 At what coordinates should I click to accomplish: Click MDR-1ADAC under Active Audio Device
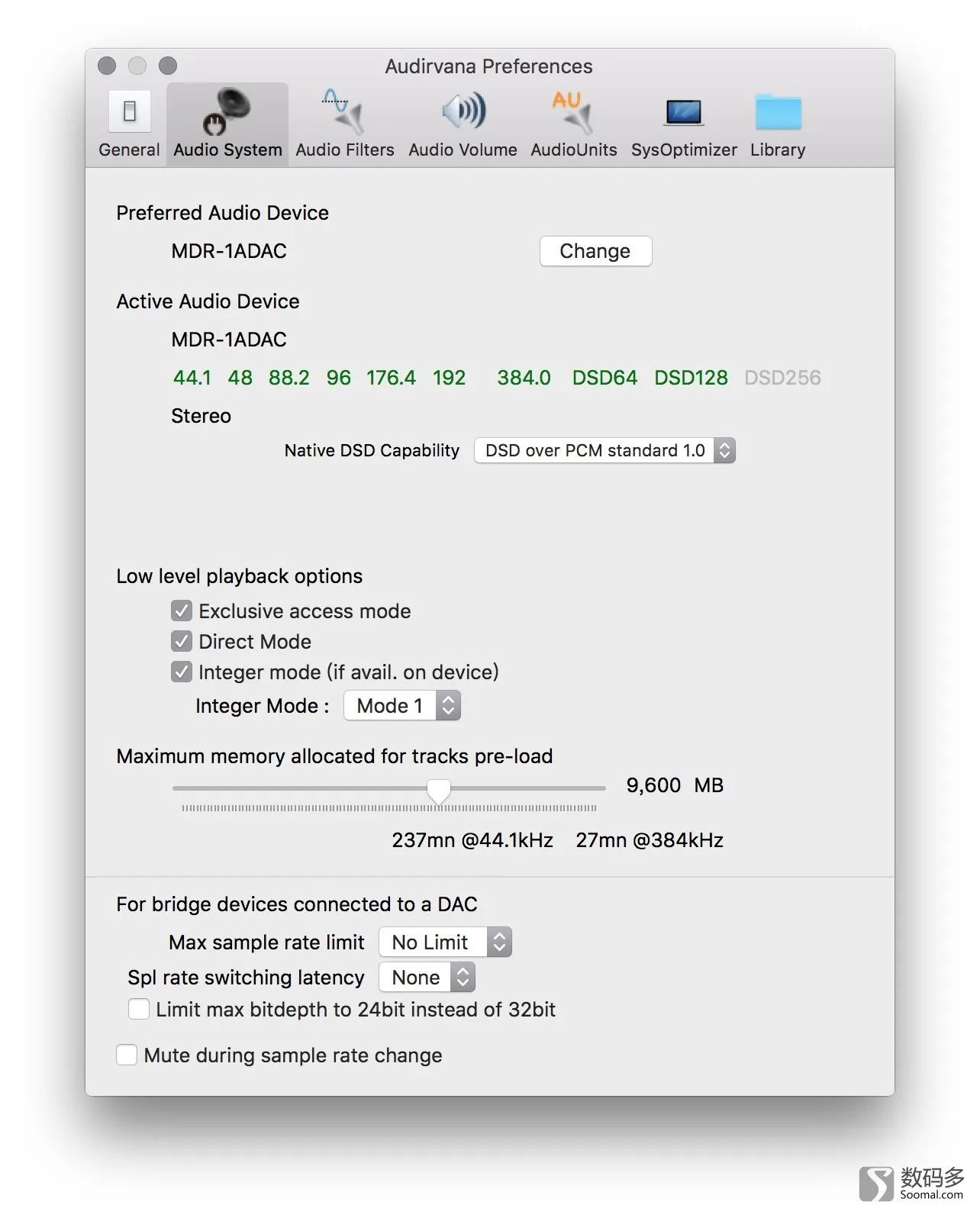pyautogui.click(x=229, y=340)
